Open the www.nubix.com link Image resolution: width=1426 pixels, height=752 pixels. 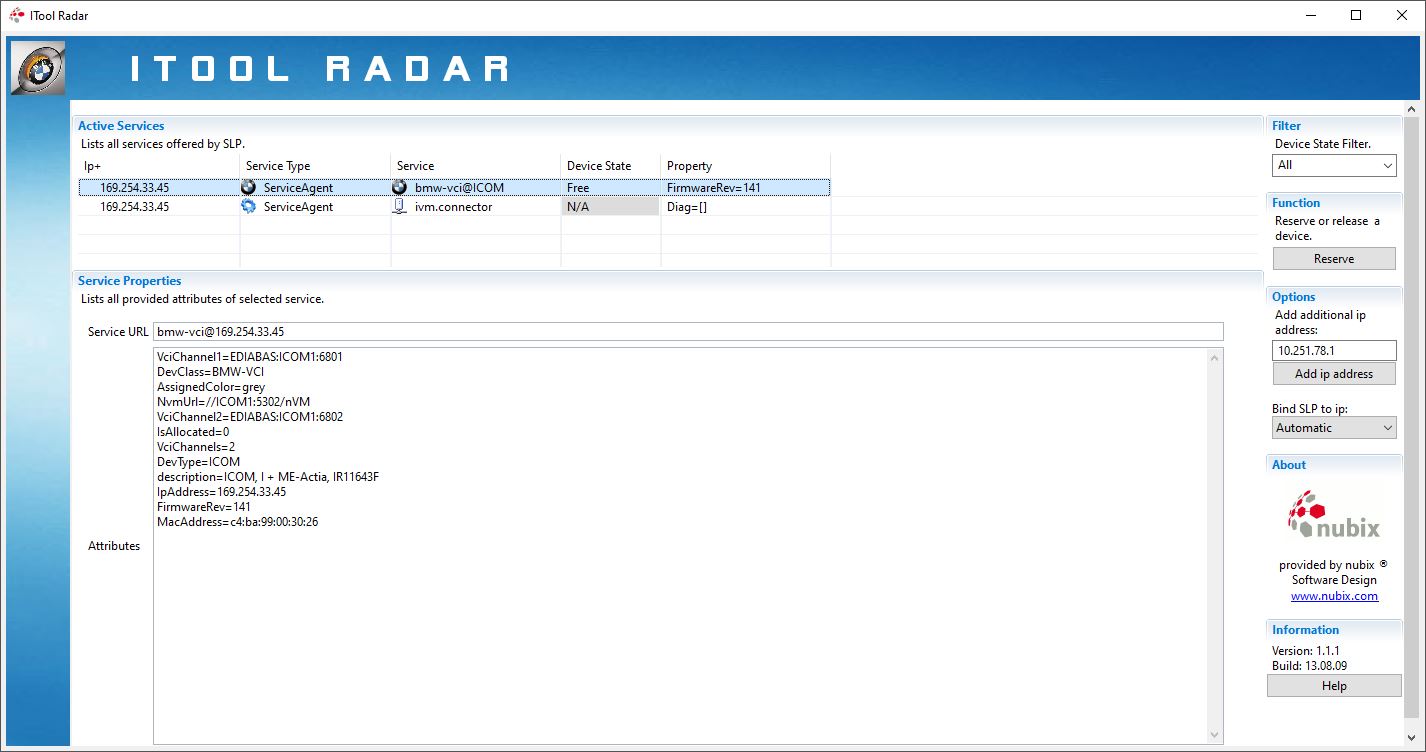(1334, 596)
